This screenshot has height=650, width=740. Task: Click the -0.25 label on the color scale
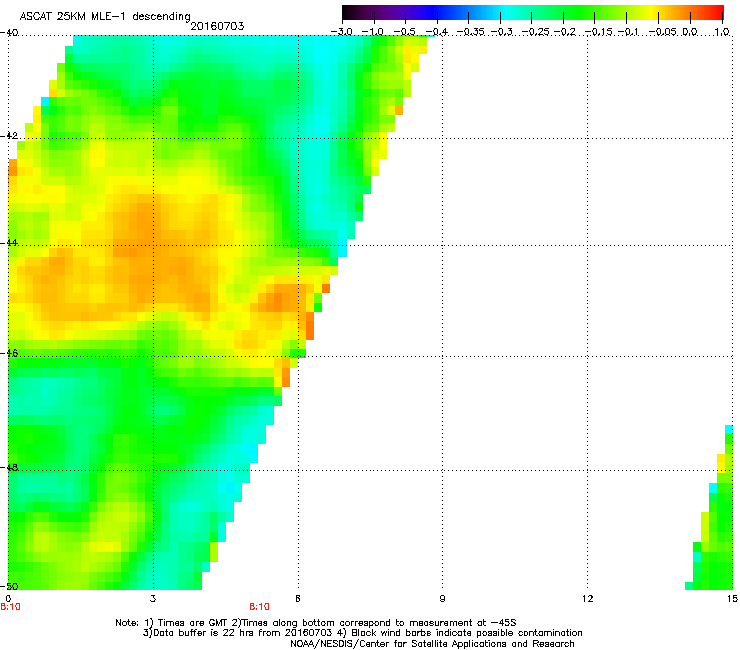point(536,32)
